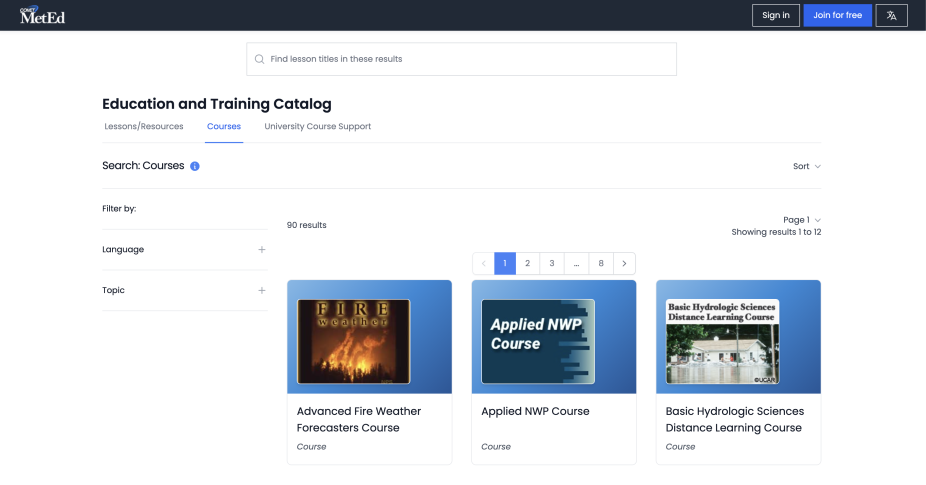The width and height of the screenshot is (926, 485).
Task: Click the Sign in button
Action: coord(775,15)
